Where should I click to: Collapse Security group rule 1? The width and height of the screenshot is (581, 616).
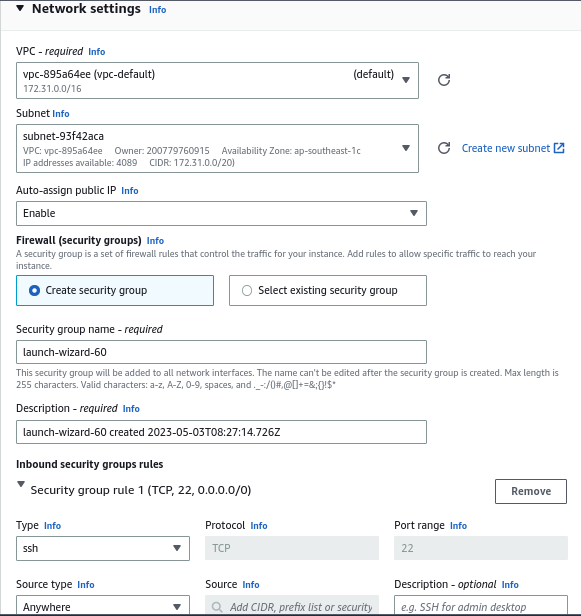21,484
